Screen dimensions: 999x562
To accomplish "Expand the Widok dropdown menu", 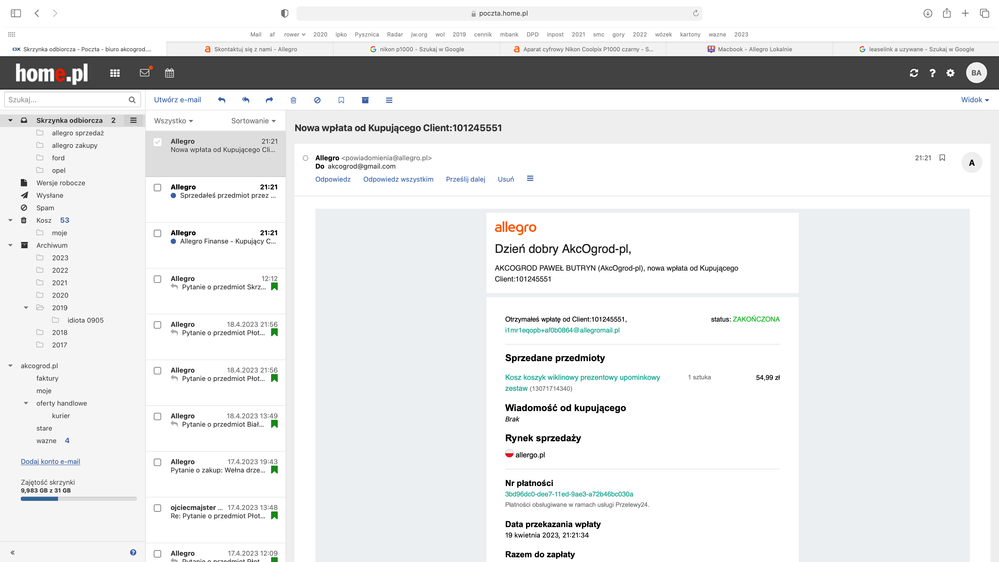I will pos(974,100).
